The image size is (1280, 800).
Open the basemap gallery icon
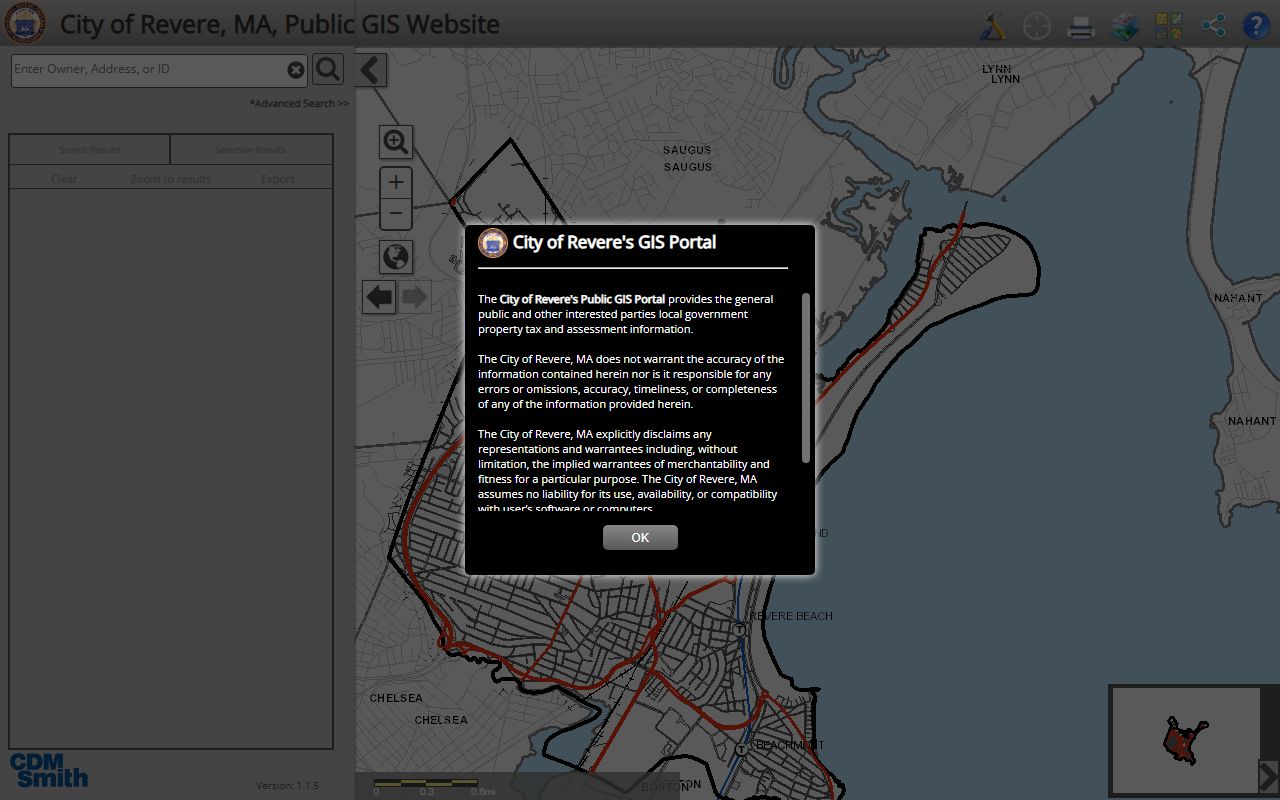[1169, 25]
